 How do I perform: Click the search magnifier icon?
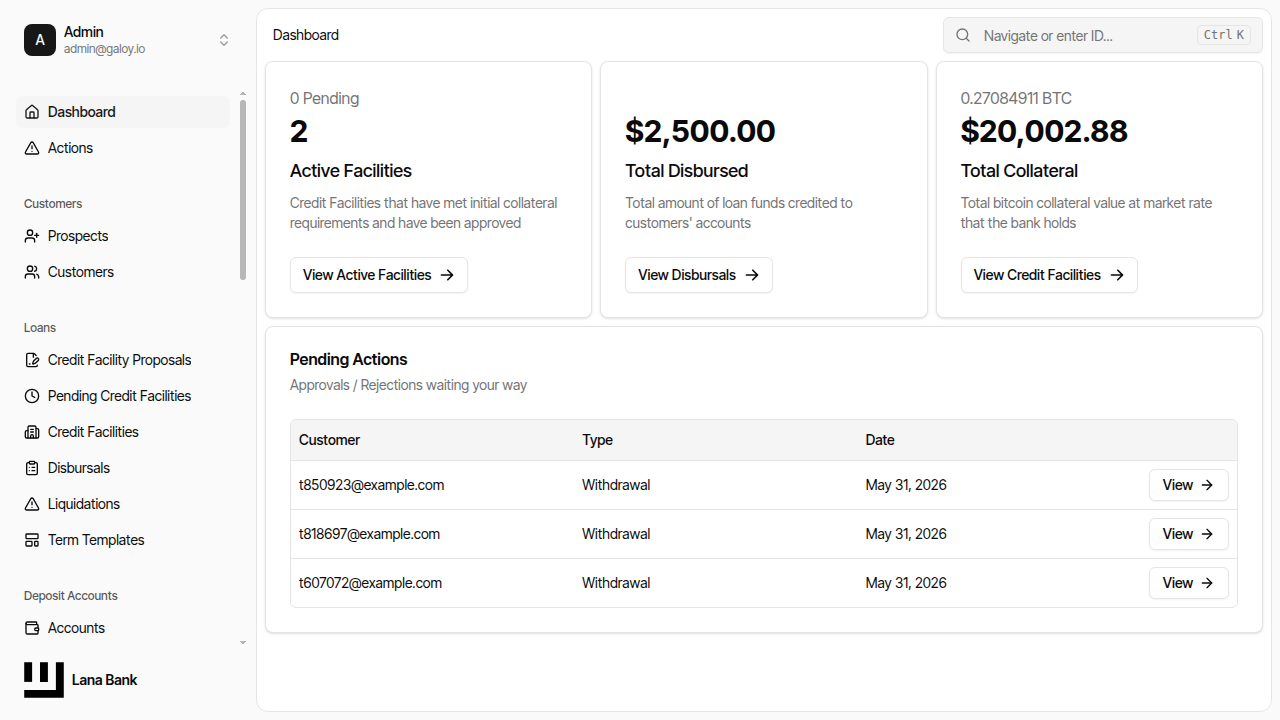point(963,35)
